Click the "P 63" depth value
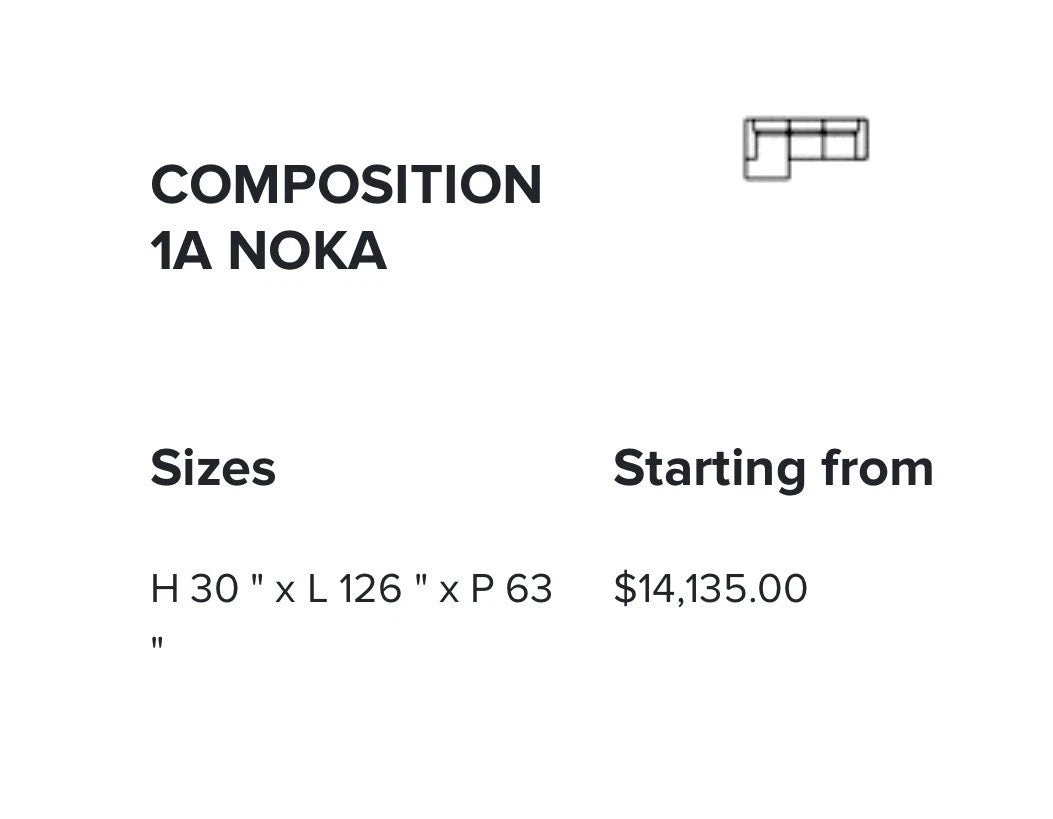Screen dimensions: 1053x819 tap(511, 589)
